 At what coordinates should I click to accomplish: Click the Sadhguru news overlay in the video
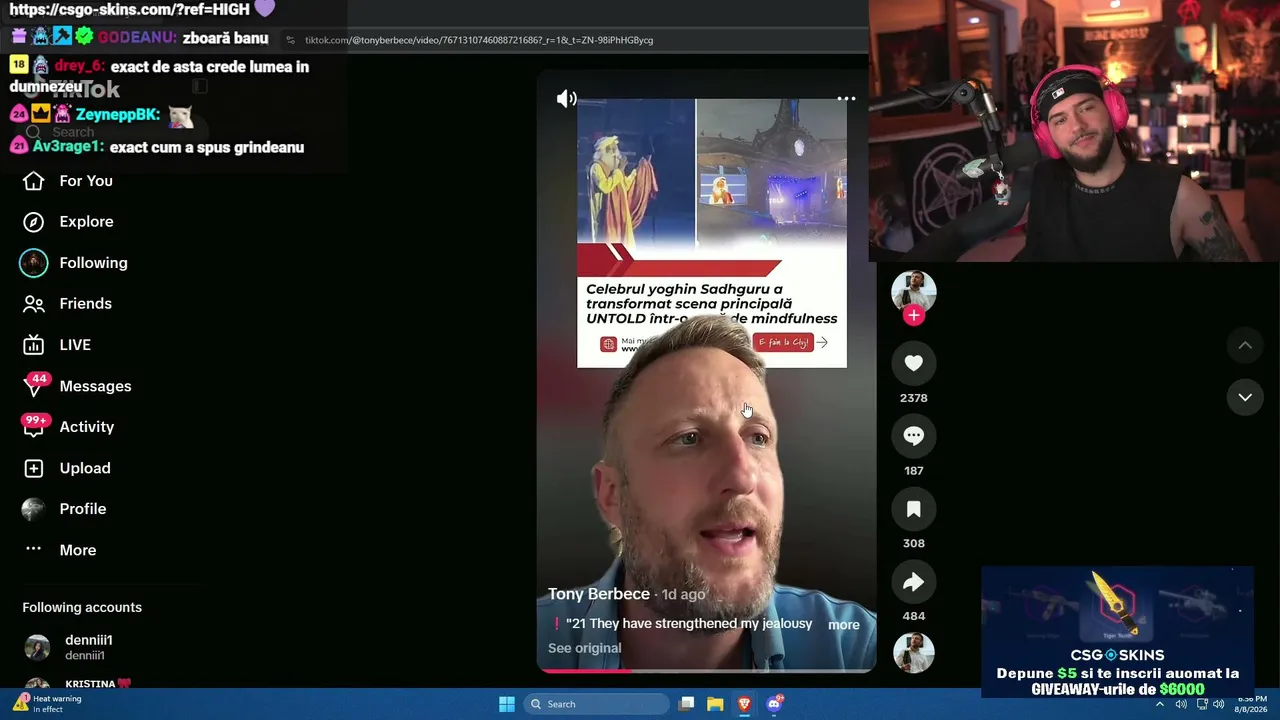712,233
